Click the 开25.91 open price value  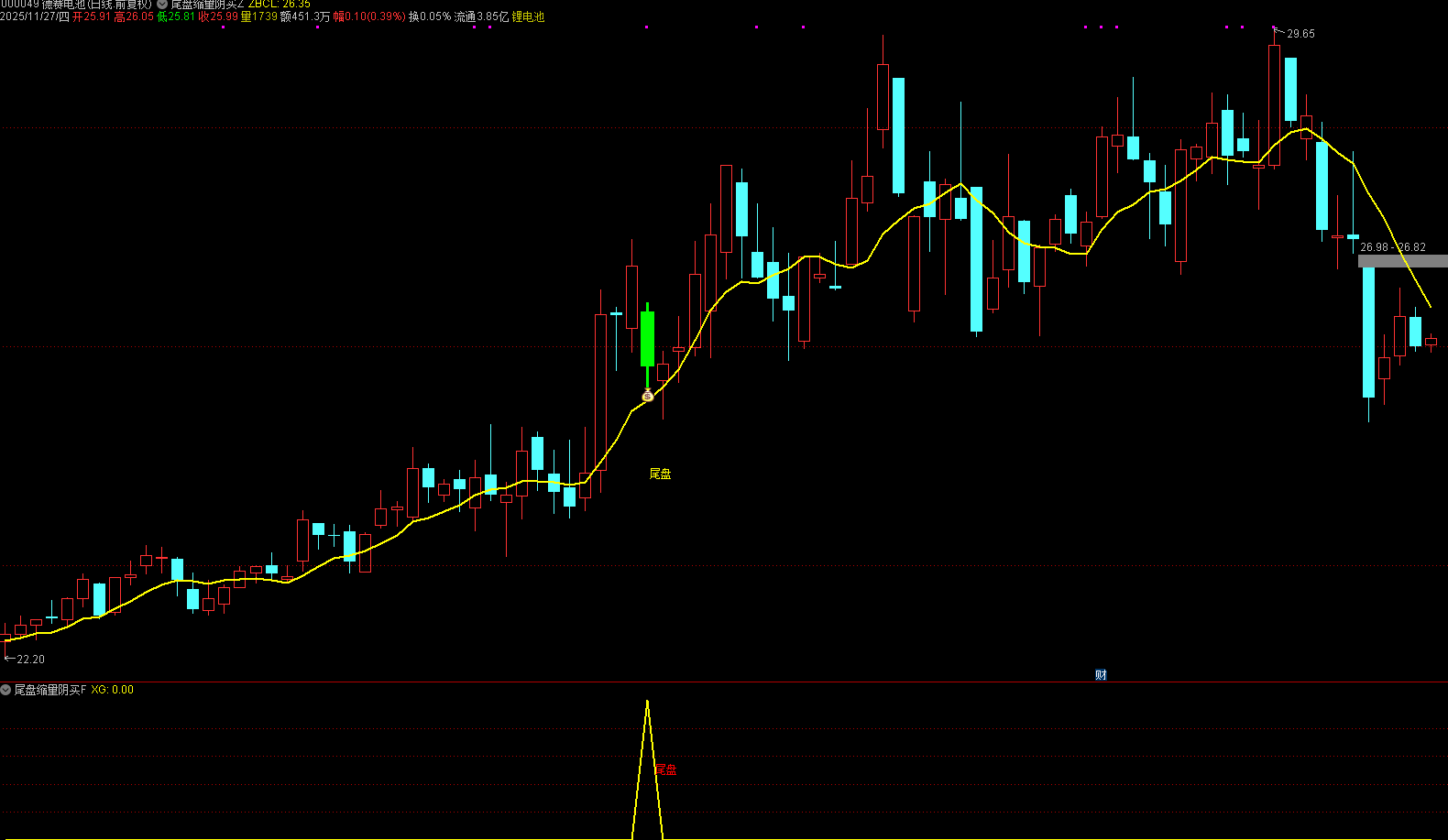[92, 16]
